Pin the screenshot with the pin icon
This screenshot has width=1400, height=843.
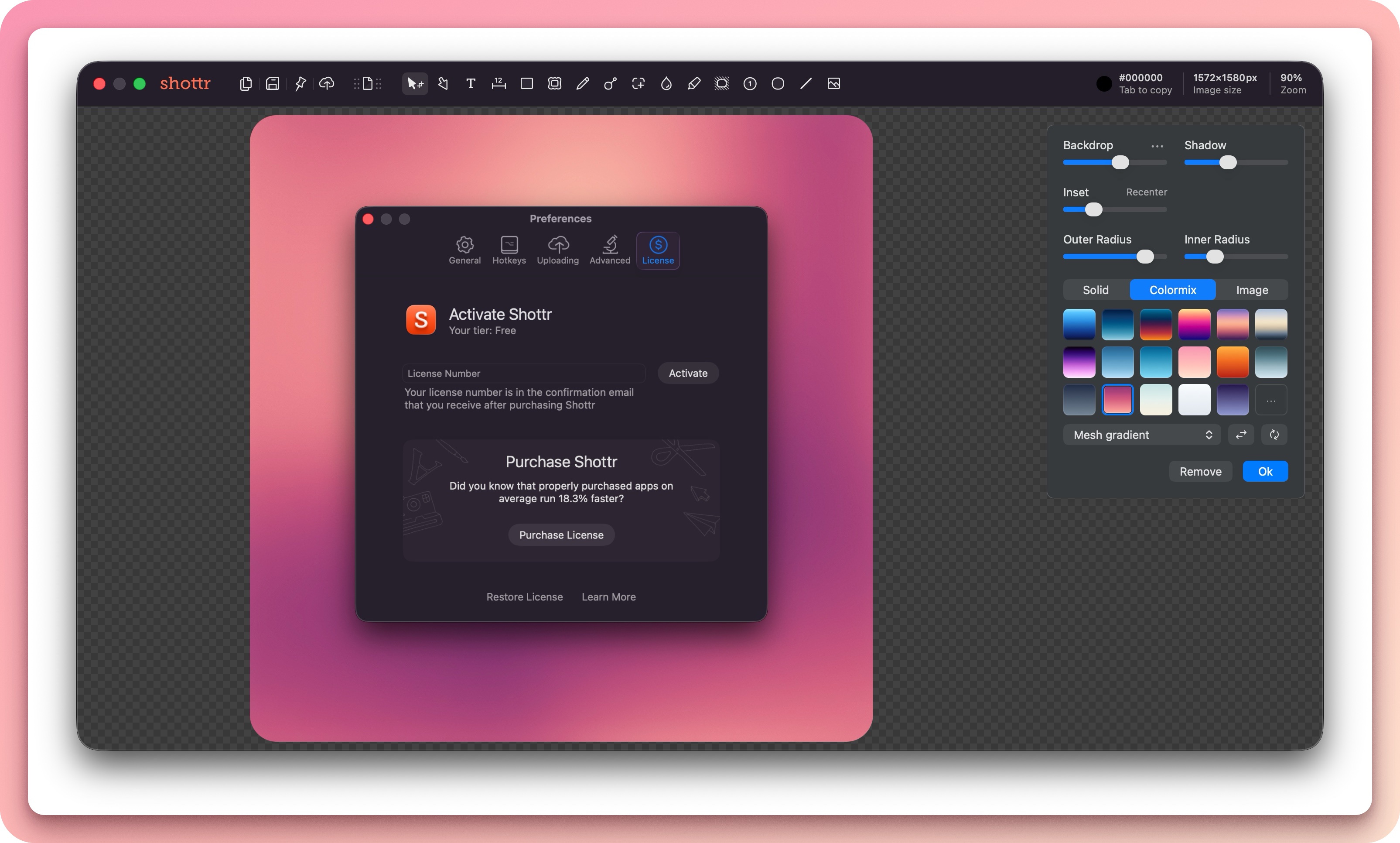pos(300,83)
